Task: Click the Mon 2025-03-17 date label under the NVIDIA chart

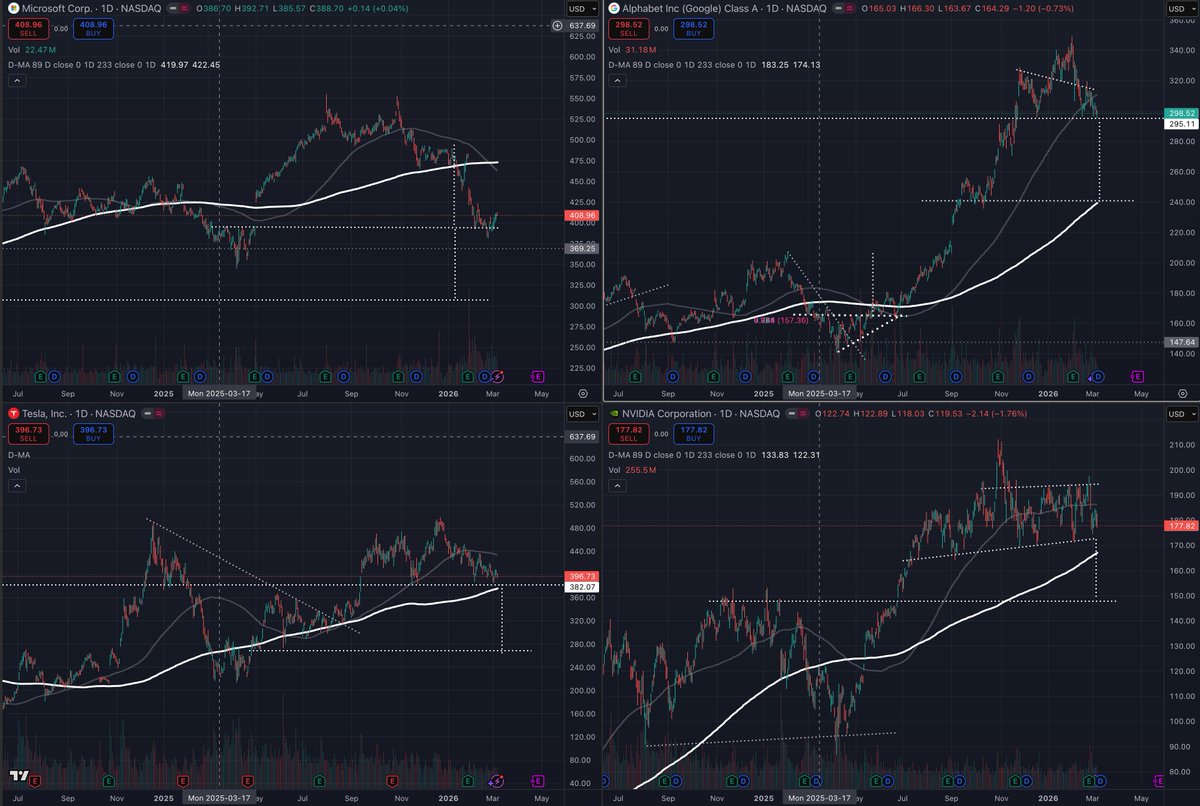Action: click(x=819, y=799)
